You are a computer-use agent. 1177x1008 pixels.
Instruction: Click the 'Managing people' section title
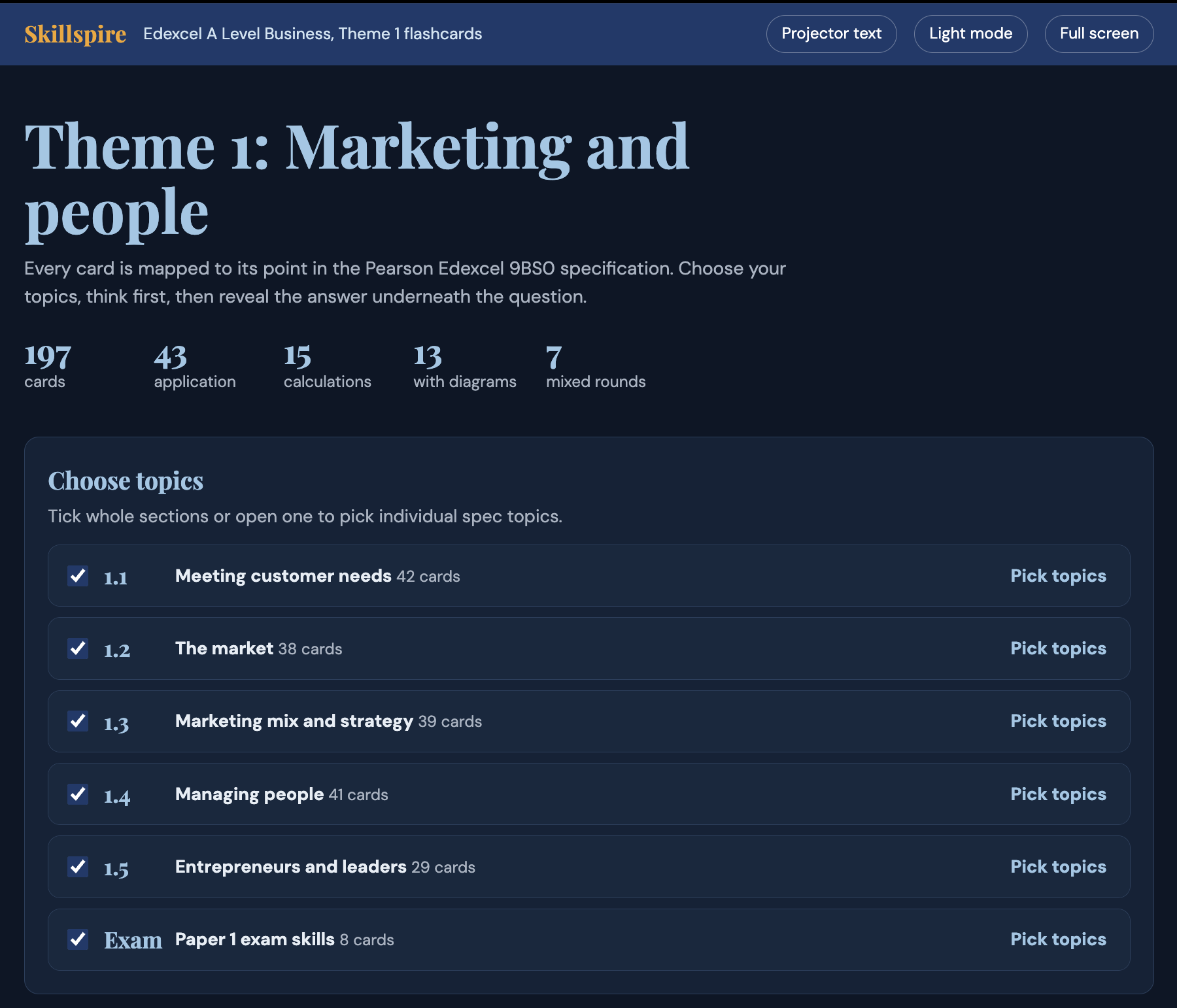tap(249, 794)
